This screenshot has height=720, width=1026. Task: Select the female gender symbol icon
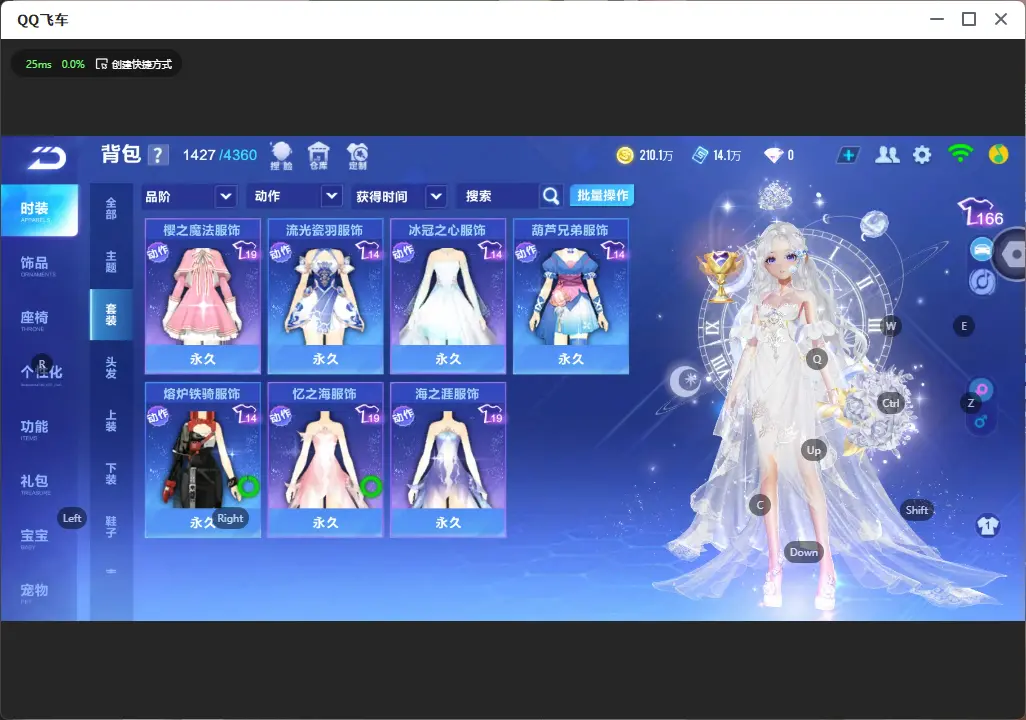[x=982, y=390]
